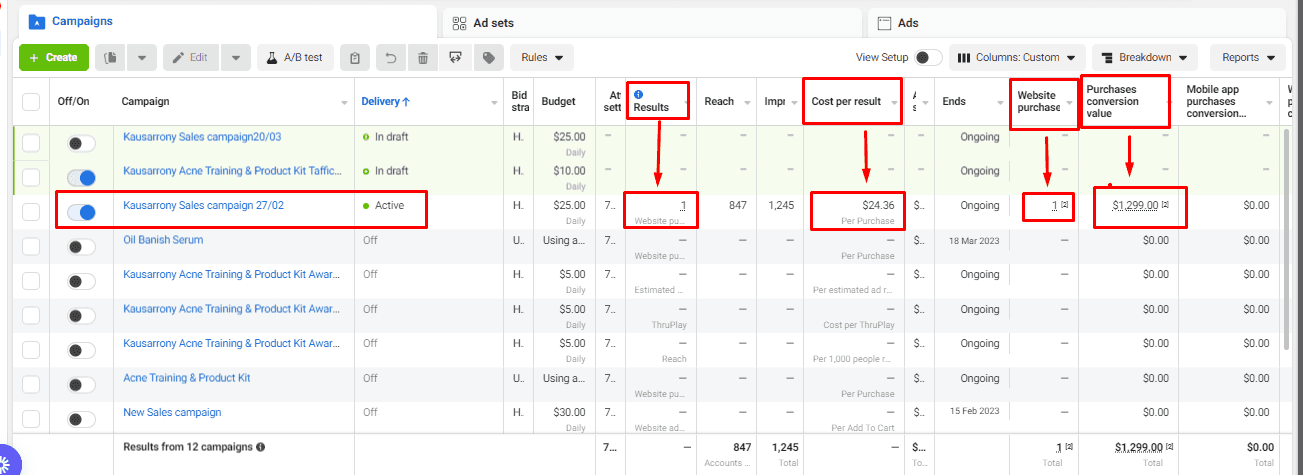Turn on Acne Training & Product Kit switch
This screenshot has width=1303, height=475.
82,385
